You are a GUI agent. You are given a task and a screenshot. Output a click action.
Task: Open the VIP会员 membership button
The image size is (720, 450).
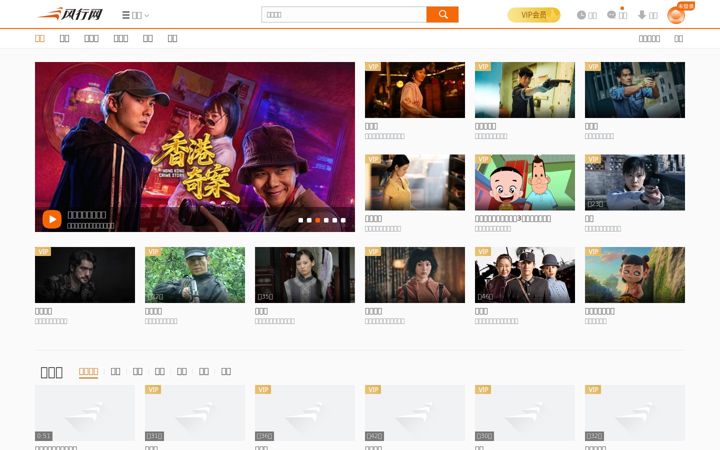(x=534, y=15)
